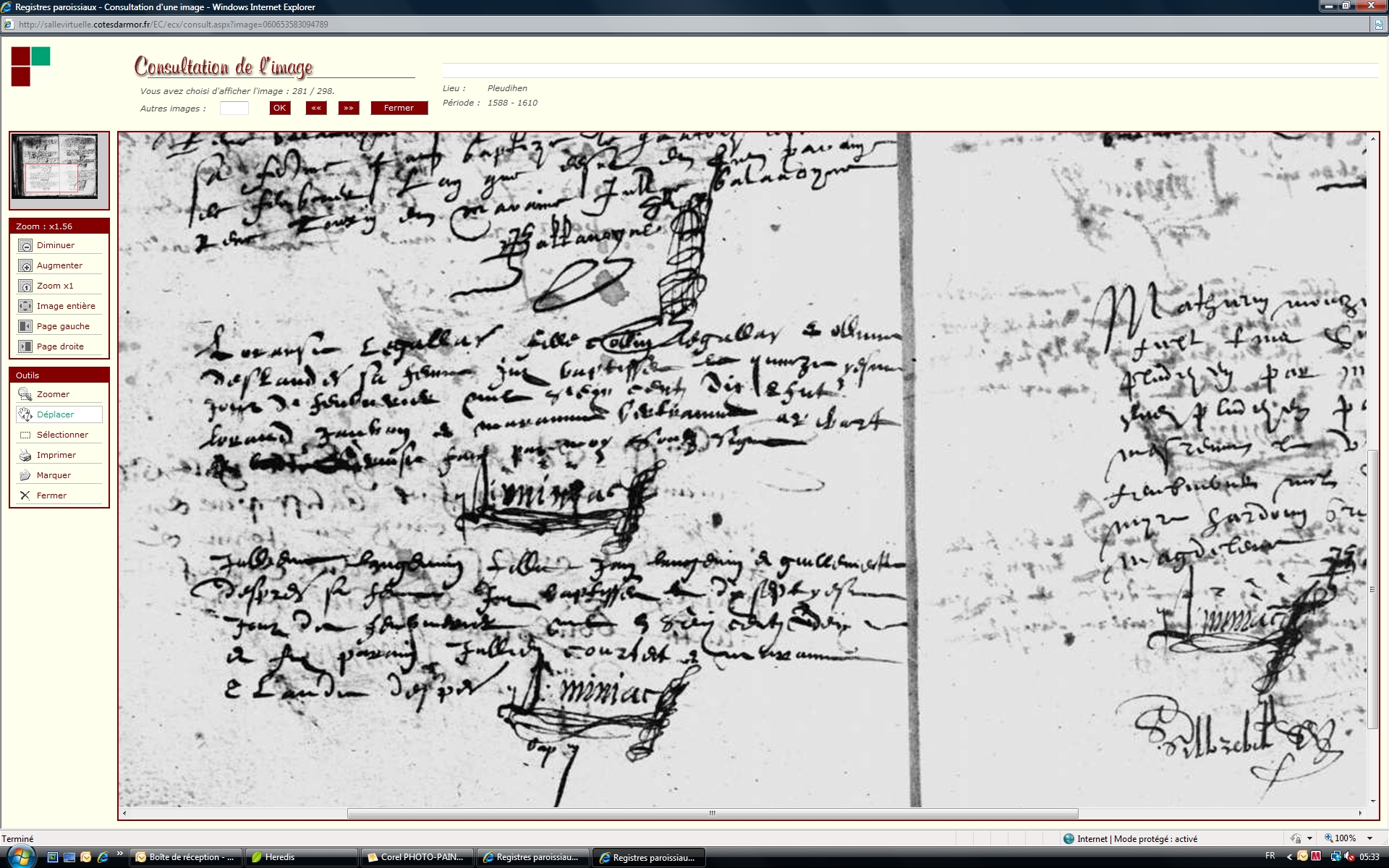
Task: Click the Augmenter zoom-in icon
Action: 25,266
